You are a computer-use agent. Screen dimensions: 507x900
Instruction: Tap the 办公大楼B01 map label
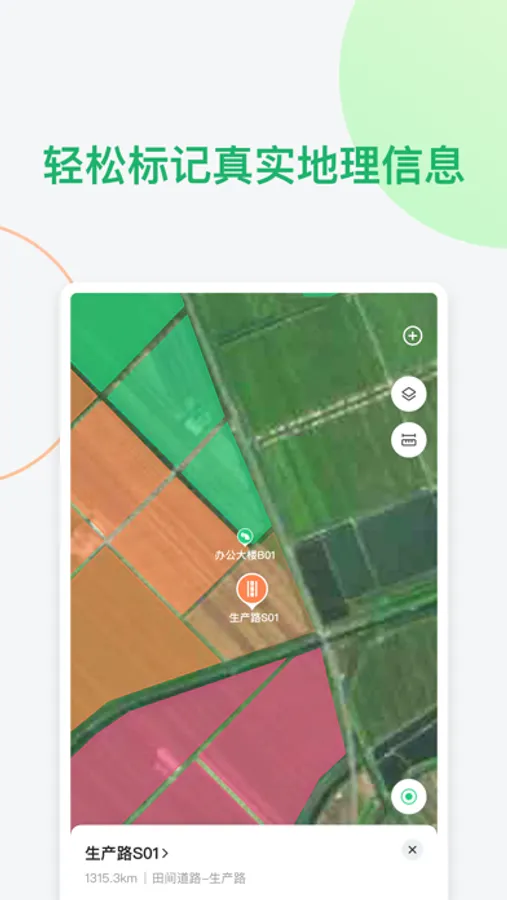[245, 555]
